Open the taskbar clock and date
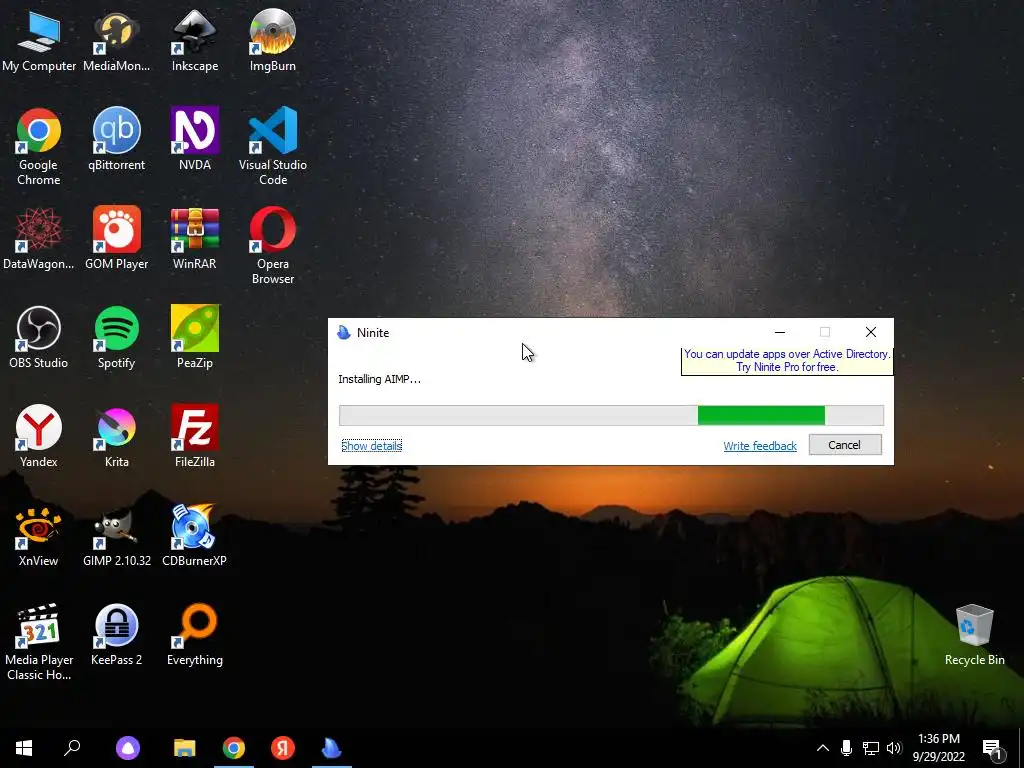The width and height of the screenshot is (1024, 768). [938, 748]
